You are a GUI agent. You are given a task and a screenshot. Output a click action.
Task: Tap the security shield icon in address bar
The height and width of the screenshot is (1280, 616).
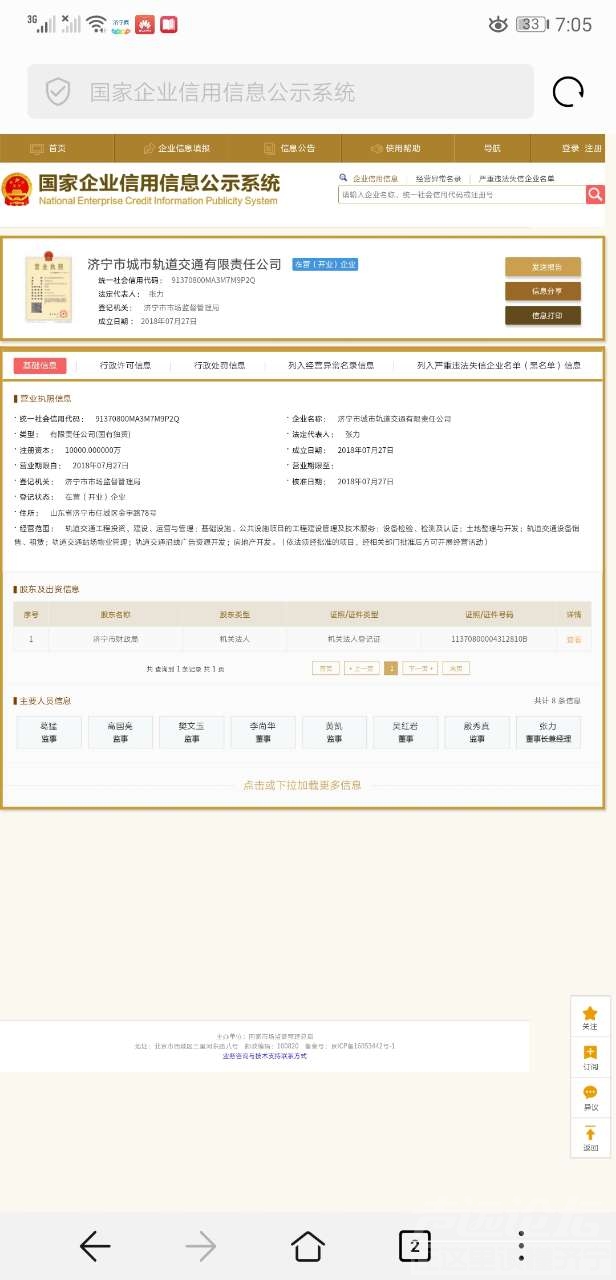click(57, 92)
